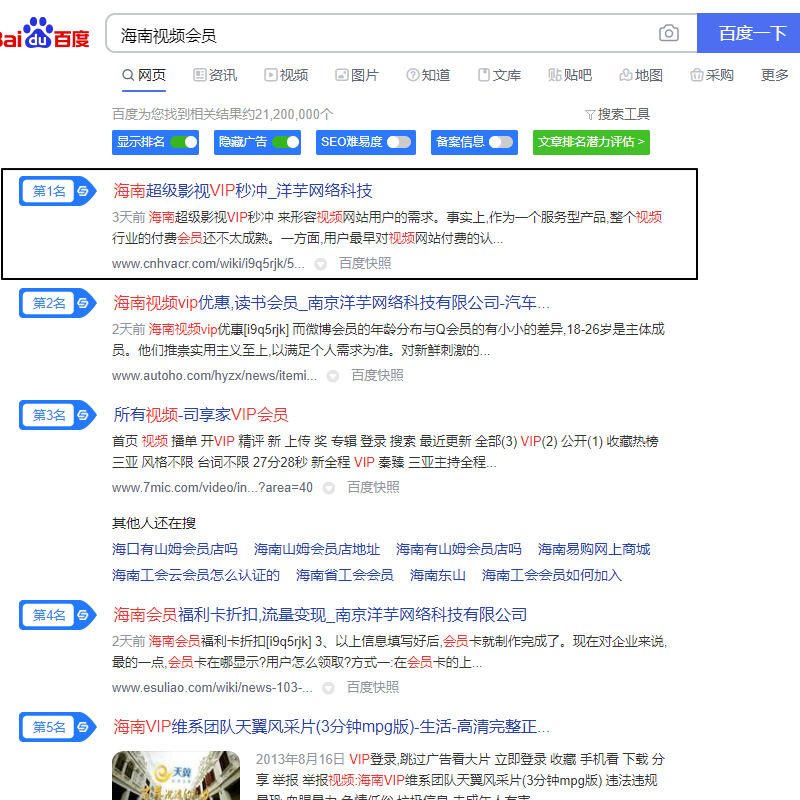The image size is (800, 800).
Task: Open result 海南视频vip优惠,读书会员
Action: [332, 303]
